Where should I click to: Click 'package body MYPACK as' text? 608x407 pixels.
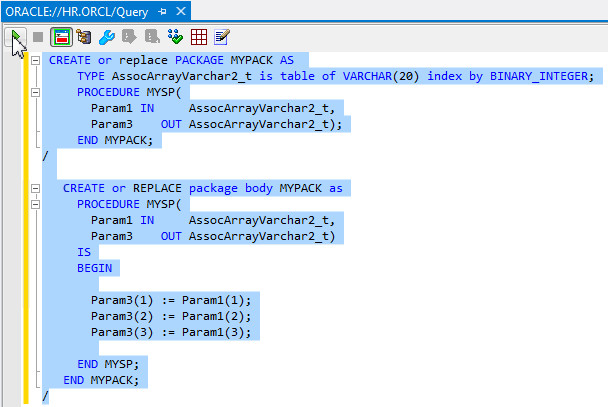(266, 188)
